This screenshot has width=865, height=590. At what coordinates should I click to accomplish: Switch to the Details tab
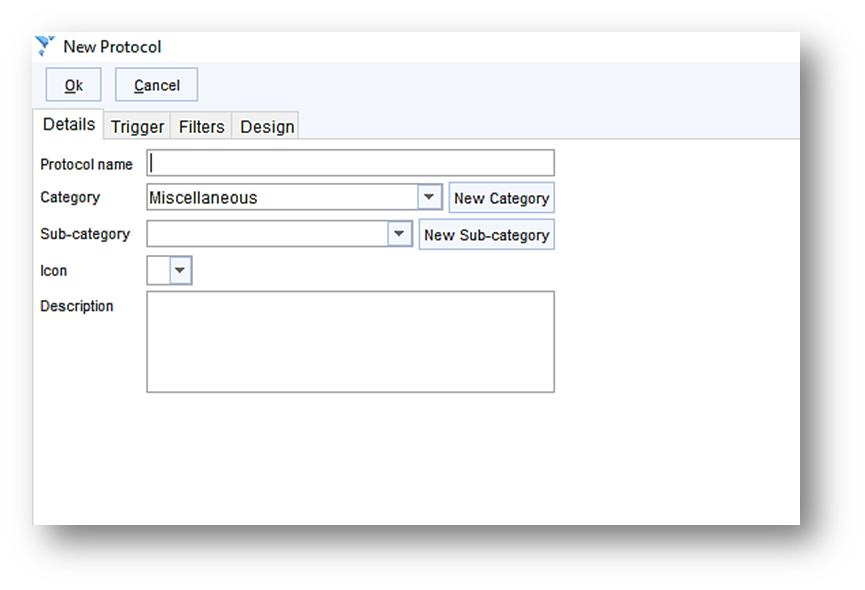(x=69, y=125)
